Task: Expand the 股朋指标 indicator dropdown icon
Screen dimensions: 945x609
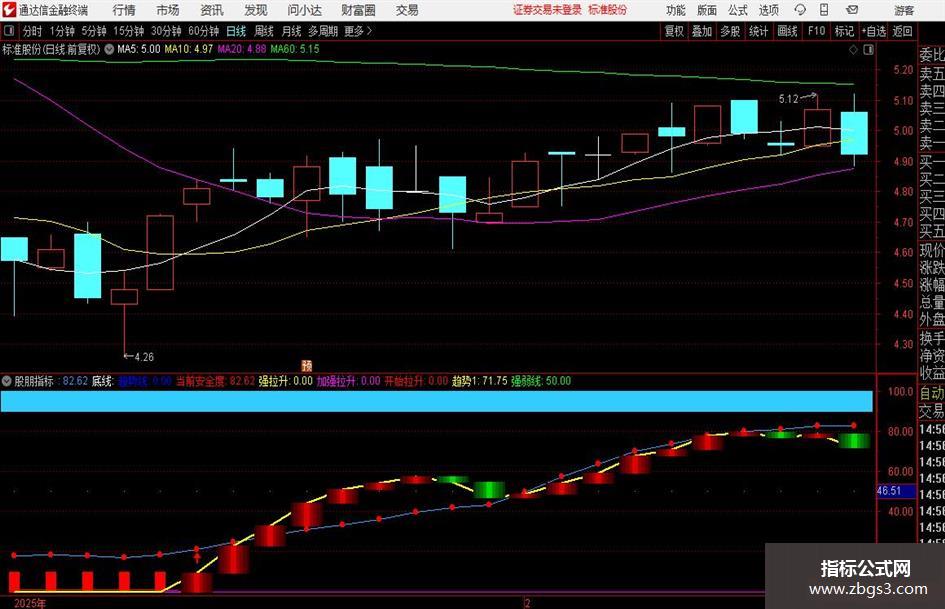Action: point(7,380)
